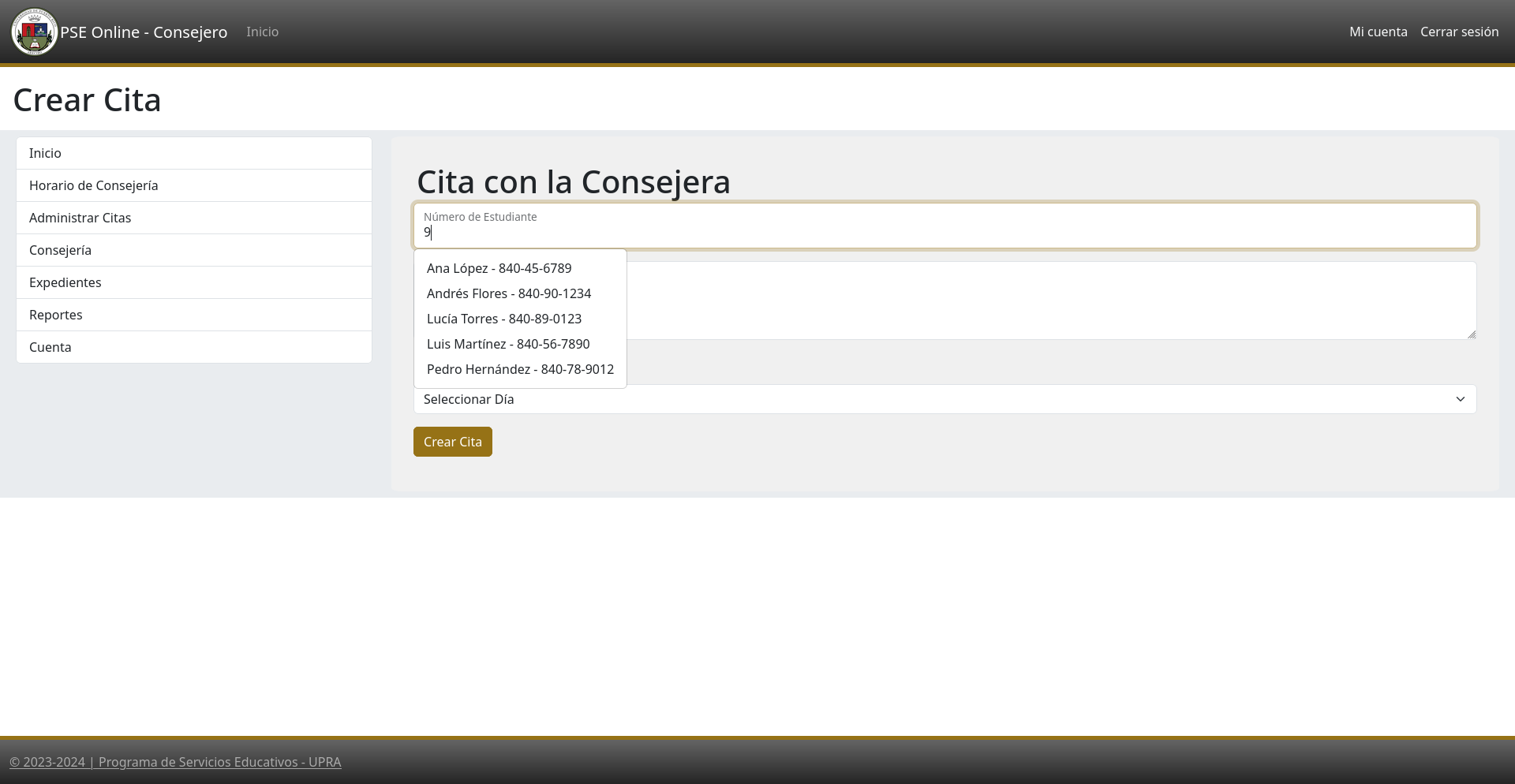
Task: Open Mi cuenta link
Action: coord(1378,32)
